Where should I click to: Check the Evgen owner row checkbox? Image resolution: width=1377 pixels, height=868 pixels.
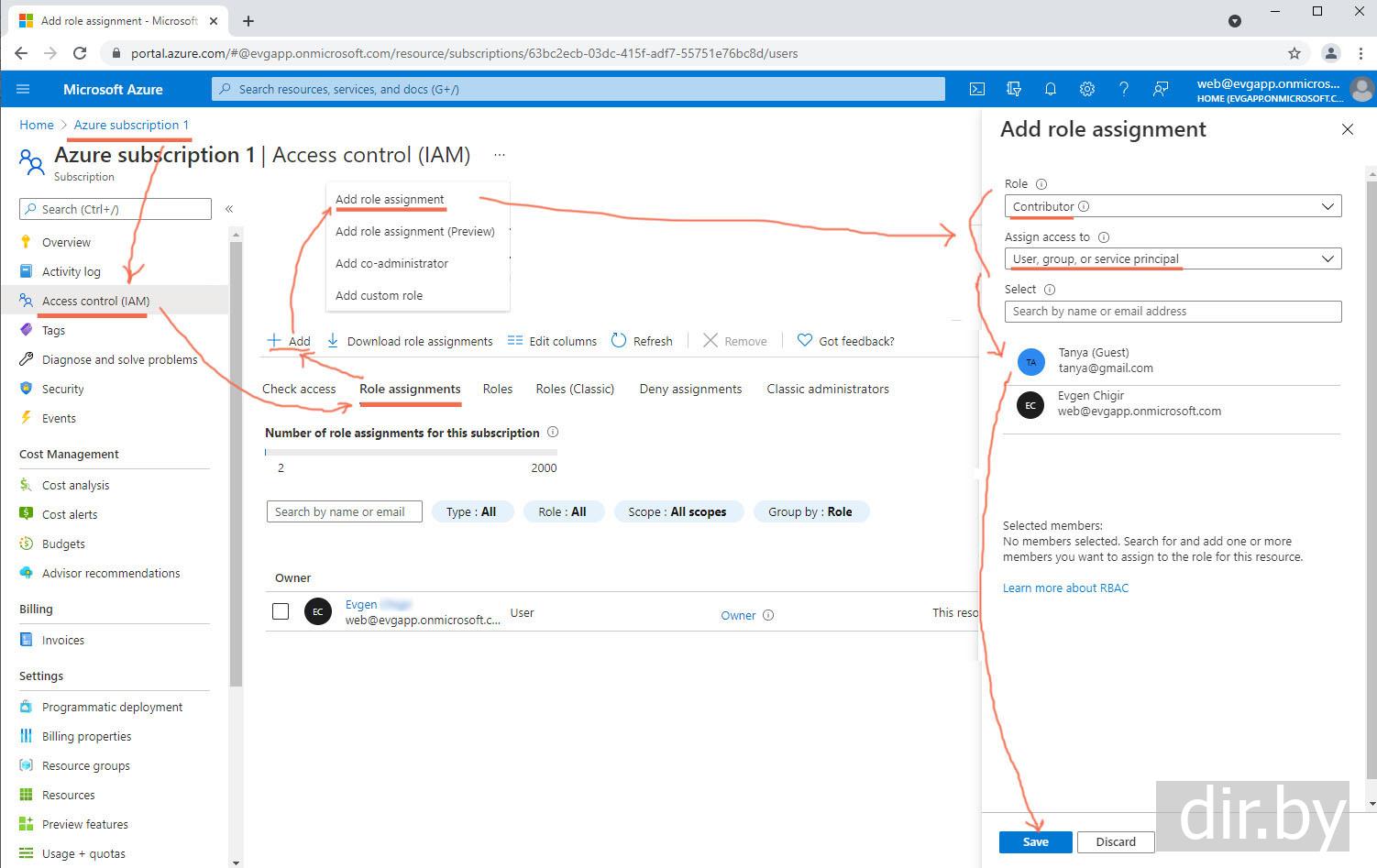tap(281, 611)
